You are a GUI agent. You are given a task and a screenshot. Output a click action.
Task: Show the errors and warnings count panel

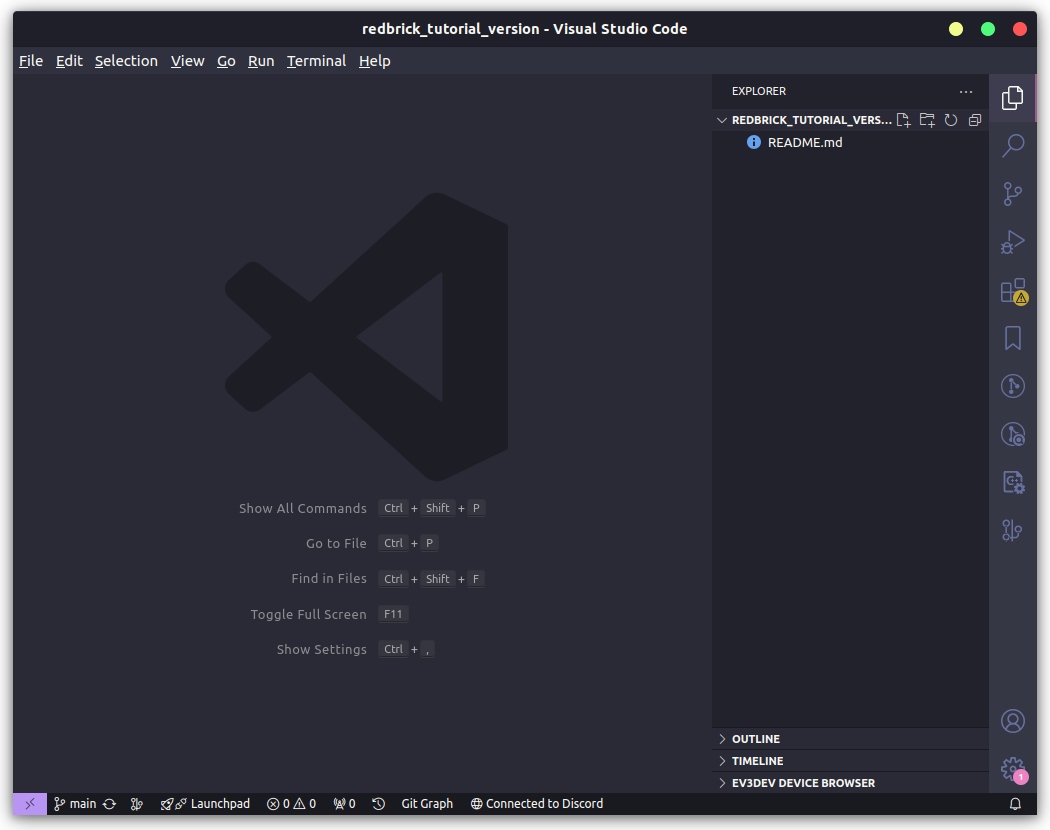tap(291, 804)
